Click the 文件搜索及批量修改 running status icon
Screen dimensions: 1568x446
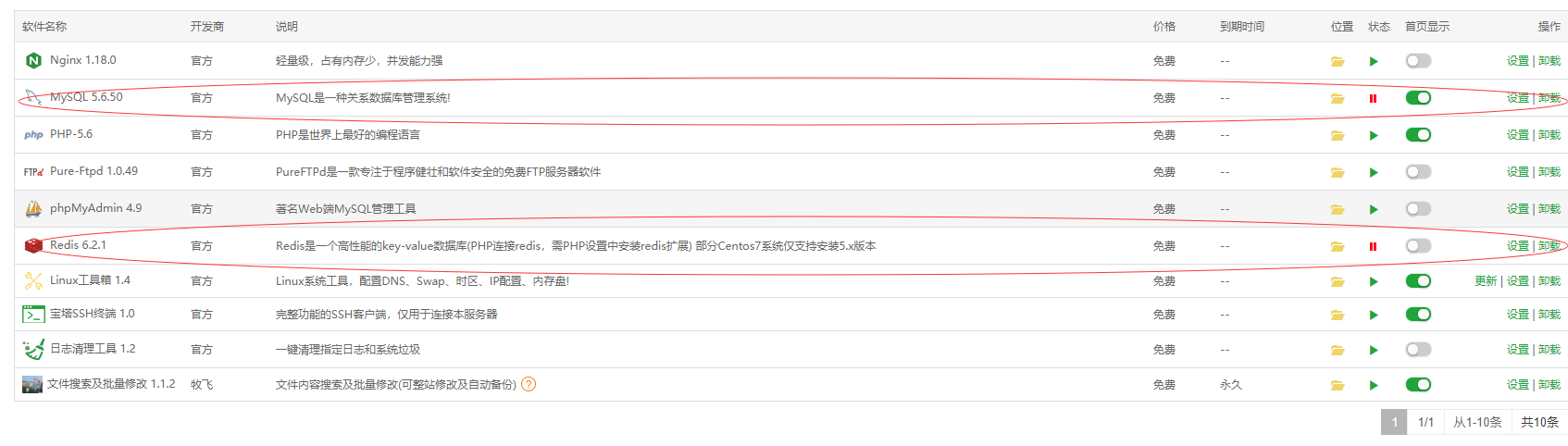click(x=1374, y=386)
